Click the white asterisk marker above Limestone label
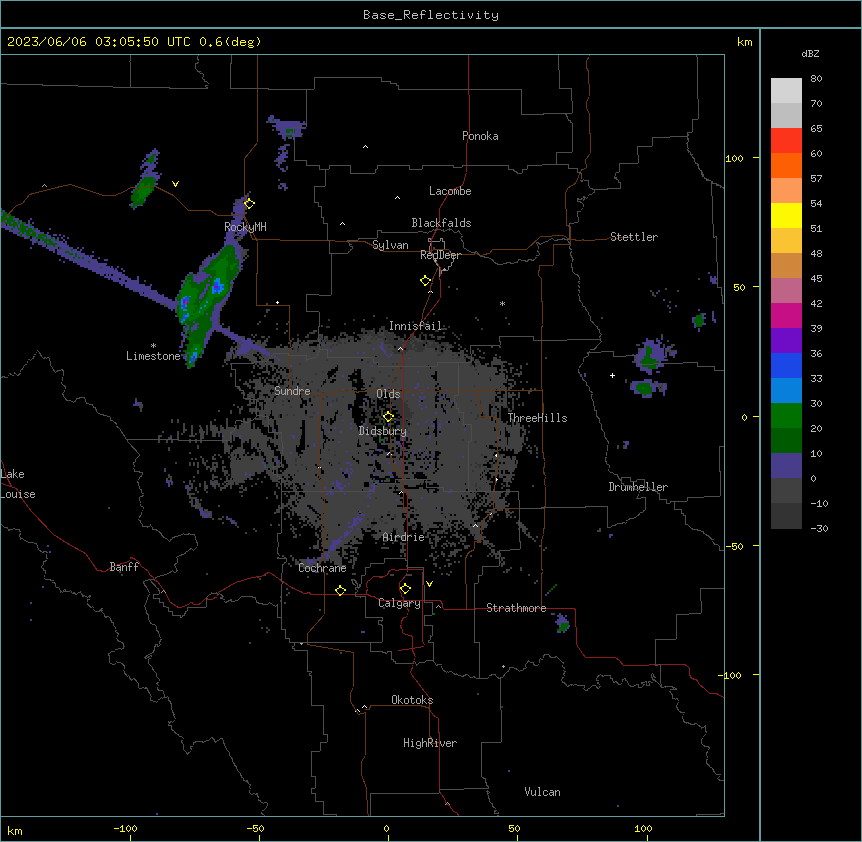Image resolution: width=862 pixels, height=842 pixels. (153, 346)
